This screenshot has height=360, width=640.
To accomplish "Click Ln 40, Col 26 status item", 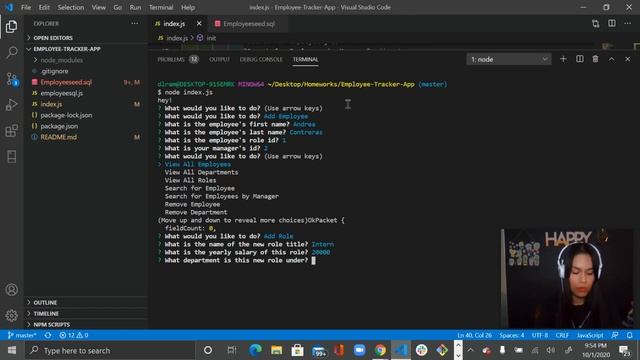I will click(x=474, y=335).
